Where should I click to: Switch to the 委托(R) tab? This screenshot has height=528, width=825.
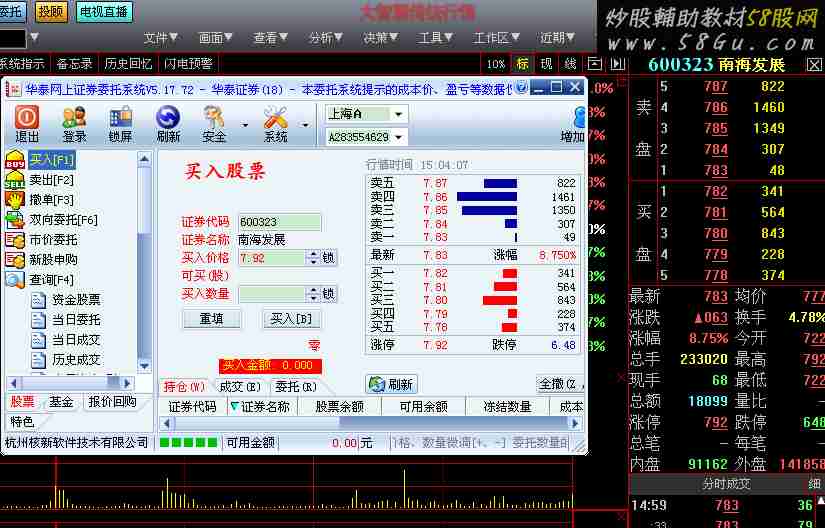296,387
